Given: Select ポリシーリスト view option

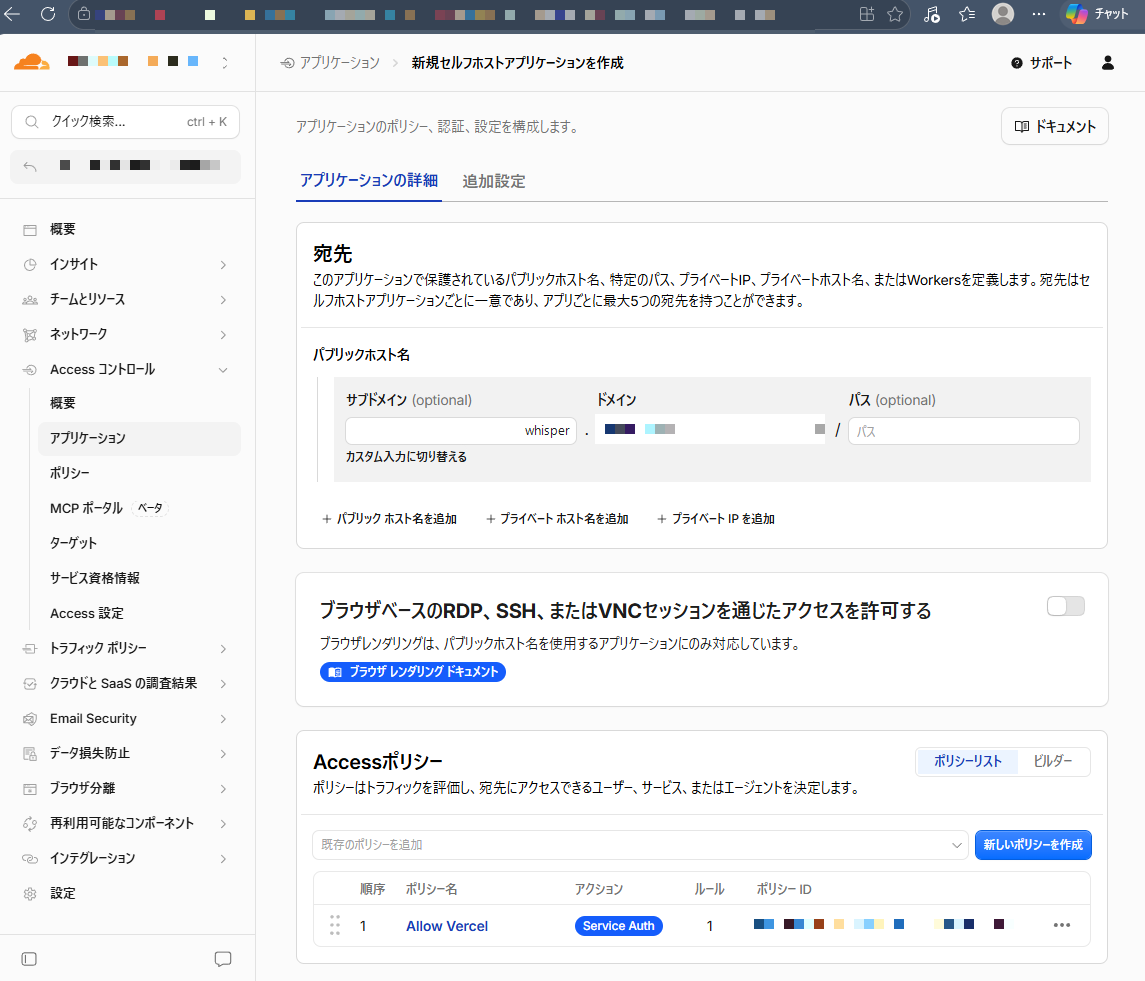Looking at the screenshot, I should tap(968, 761).
